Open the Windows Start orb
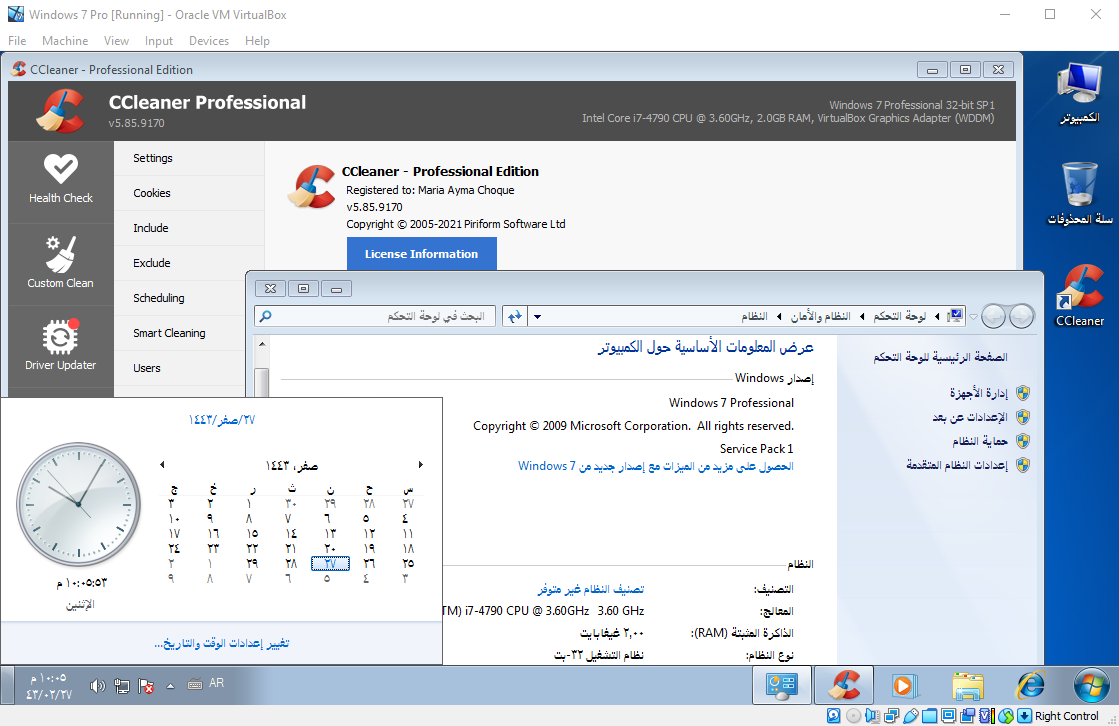The height and width of the screenshot is (726, 1119). (x=1090, y=686)
